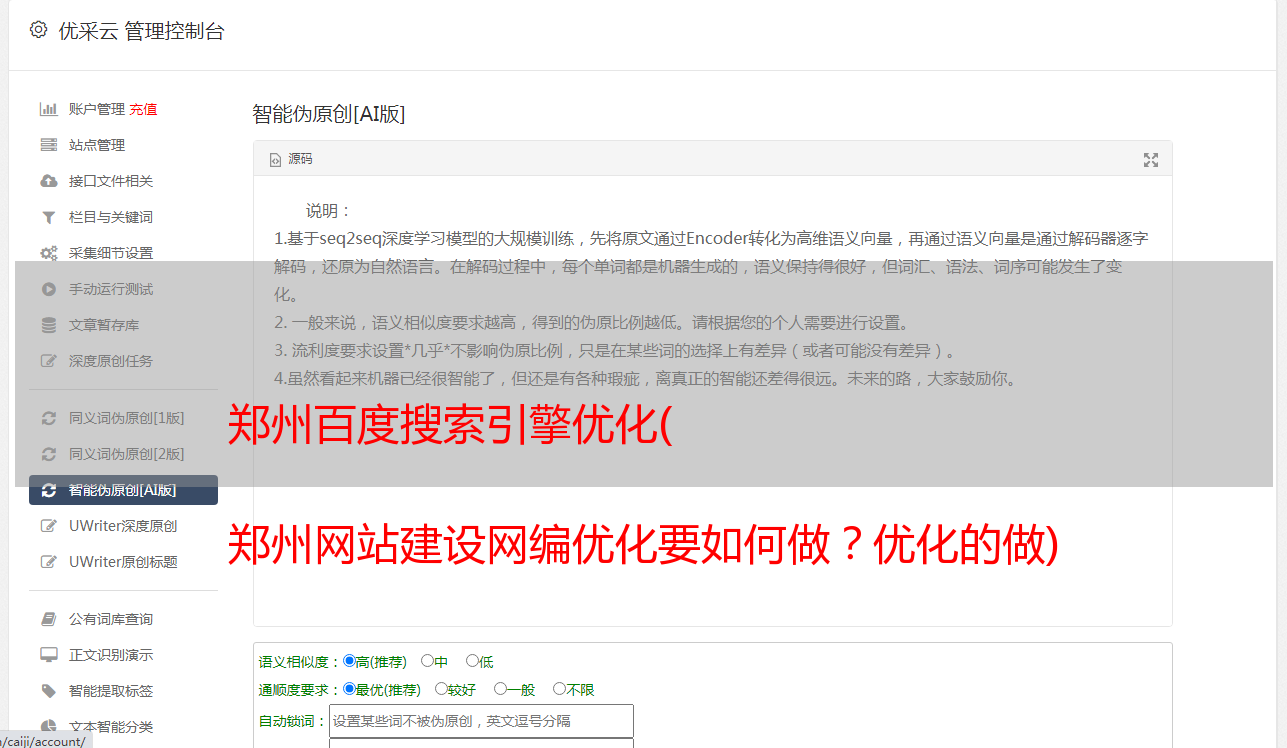
Task: Click the server icon for 站点管理
Action: [x=48, y=145]
